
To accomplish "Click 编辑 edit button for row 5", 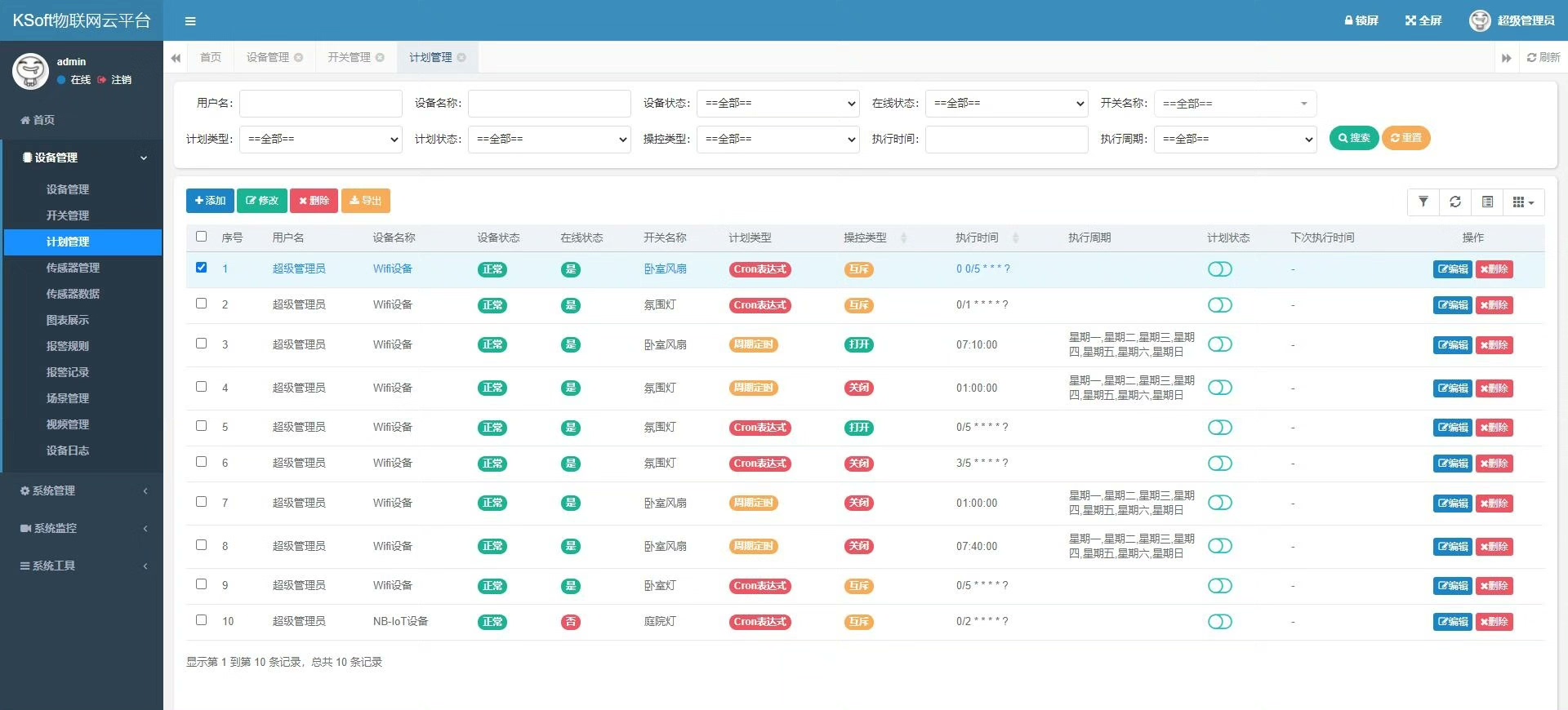I will point(1452,428).
